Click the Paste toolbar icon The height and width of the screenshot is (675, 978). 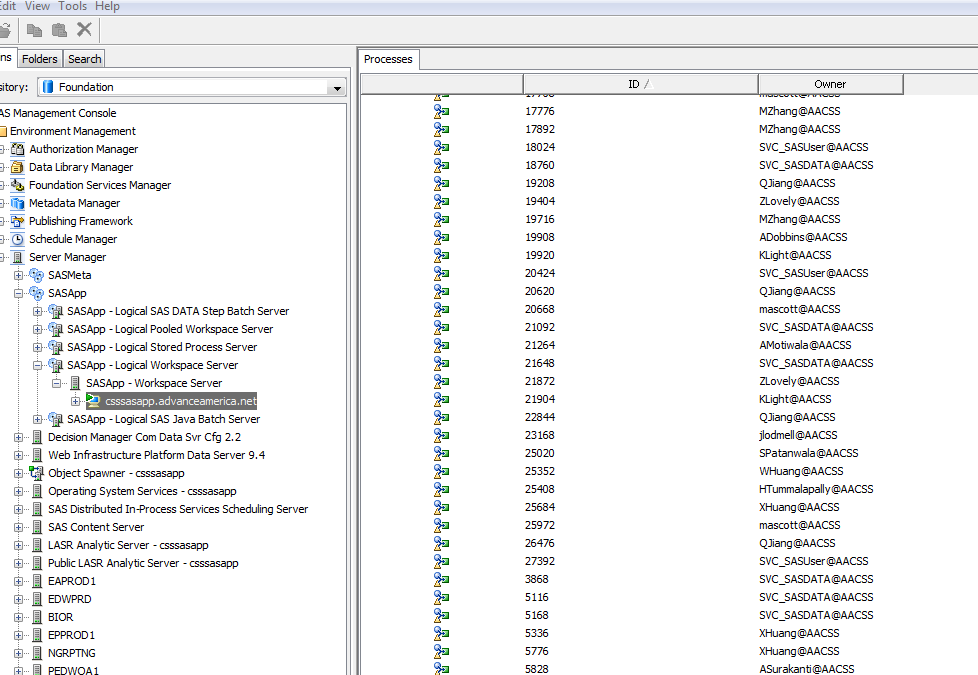(59, 30)
